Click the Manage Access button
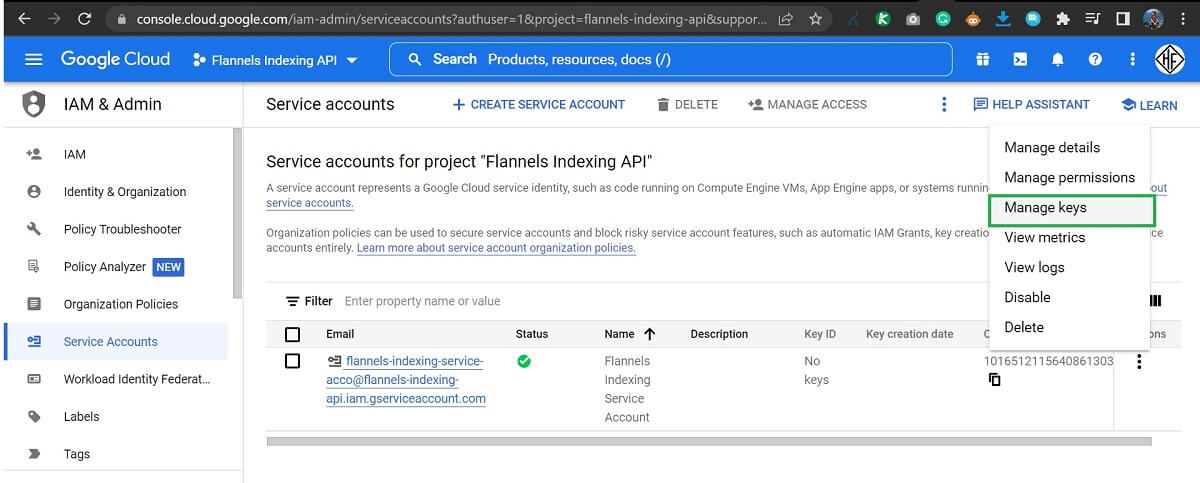Screen dimensions: 1200x483 (x=807, y=104)
